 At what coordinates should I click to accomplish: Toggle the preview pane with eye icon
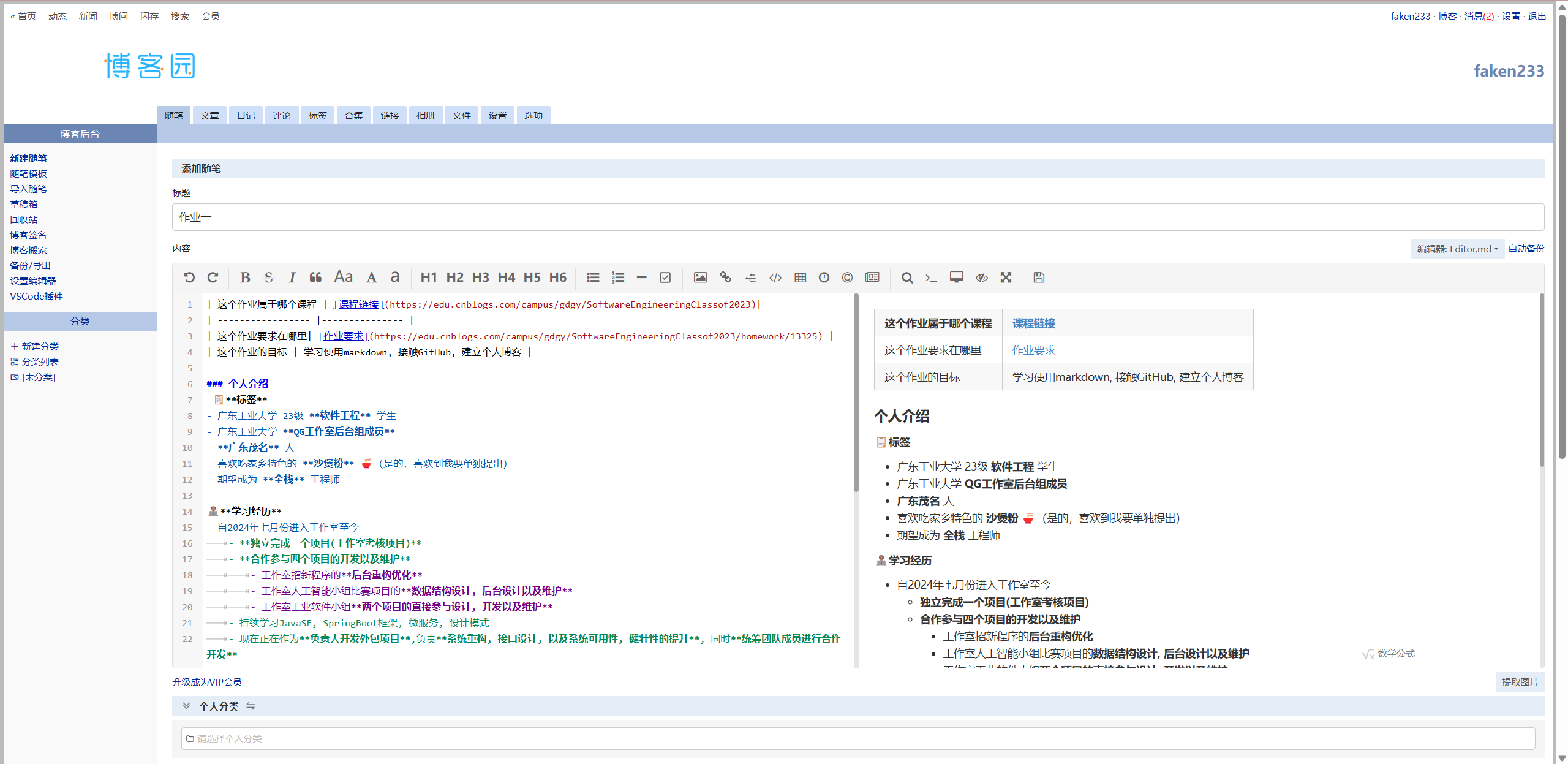[982, 278]
